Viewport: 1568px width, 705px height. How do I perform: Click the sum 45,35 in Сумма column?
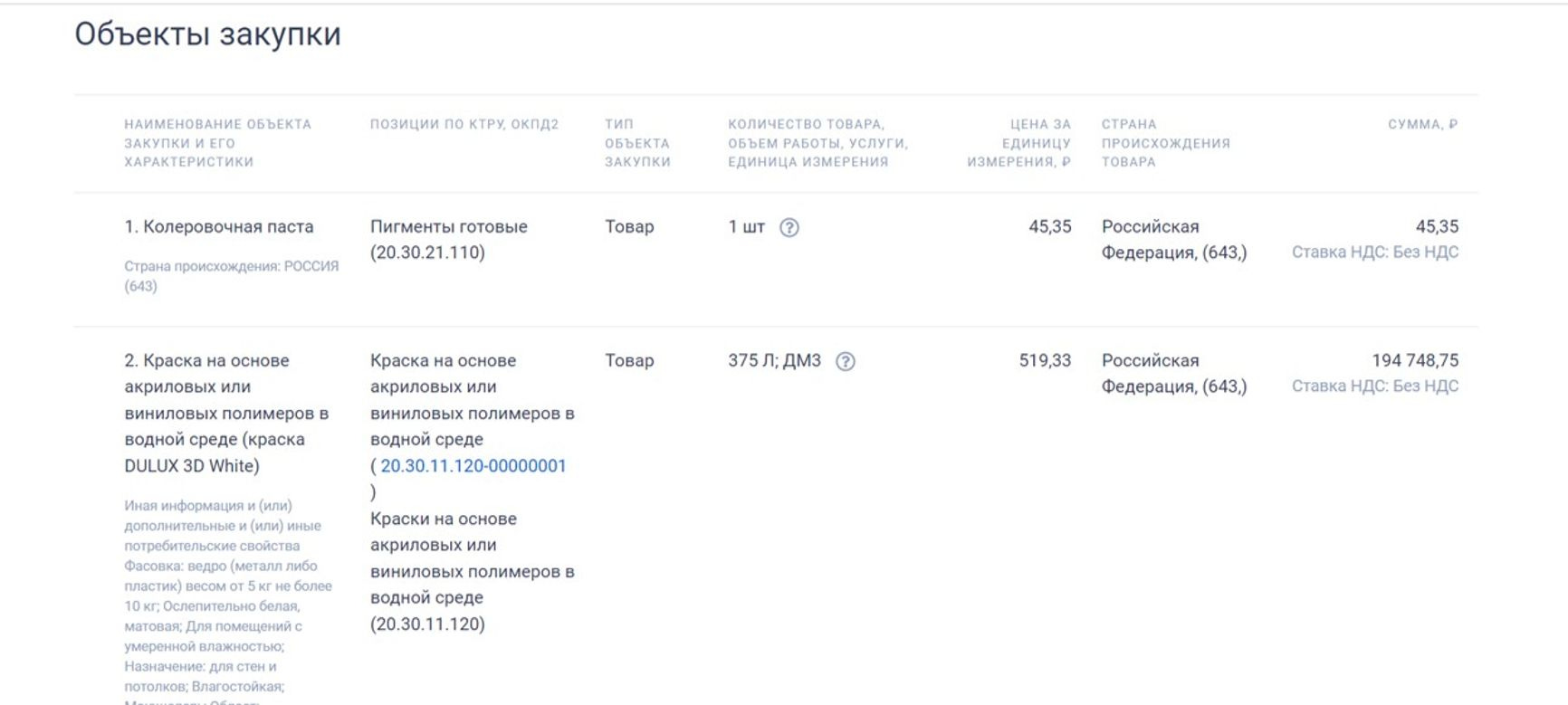(1437, 227)
